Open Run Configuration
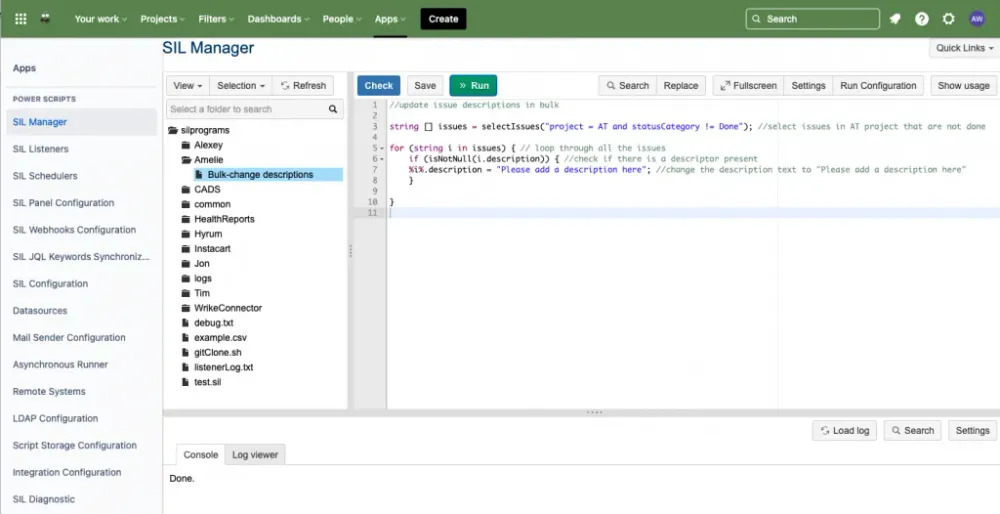Viewport: 1000px width, 514px height. coord(878,85)
